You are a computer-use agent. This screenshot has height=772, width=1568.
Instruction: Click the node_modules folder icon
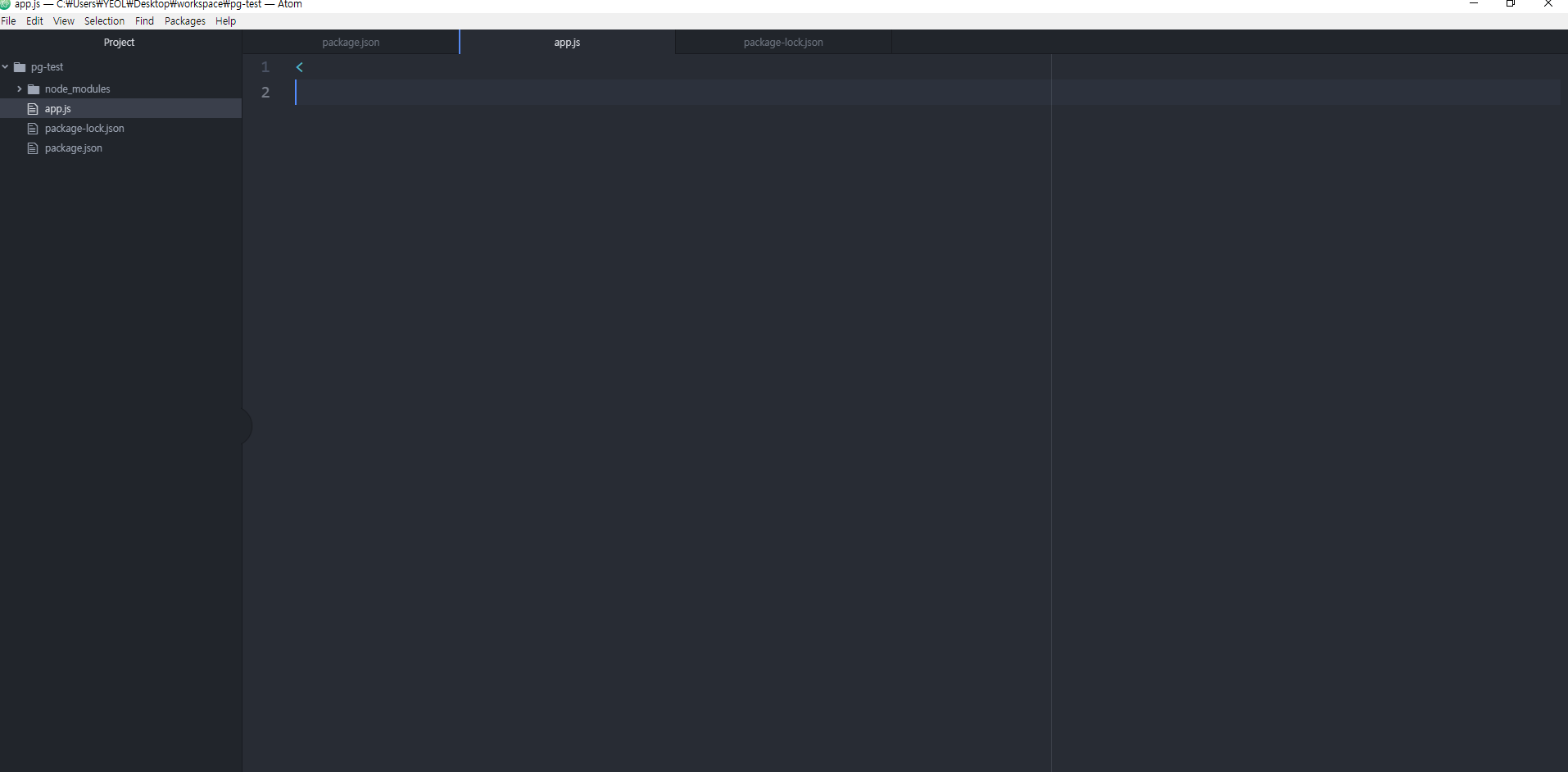point(34,89)
